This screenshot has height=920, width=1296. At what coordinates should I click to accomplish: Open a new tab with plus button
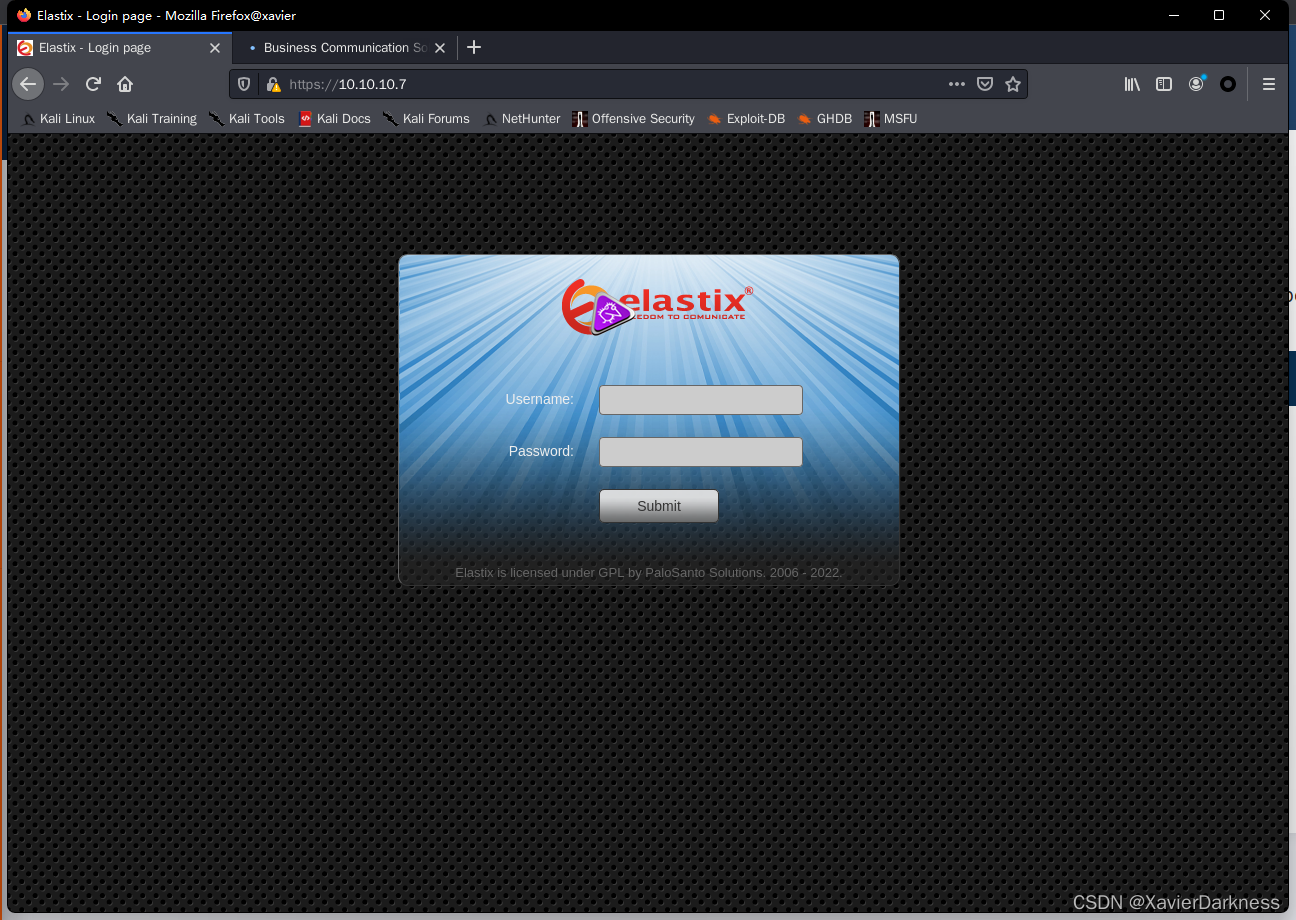474,47
